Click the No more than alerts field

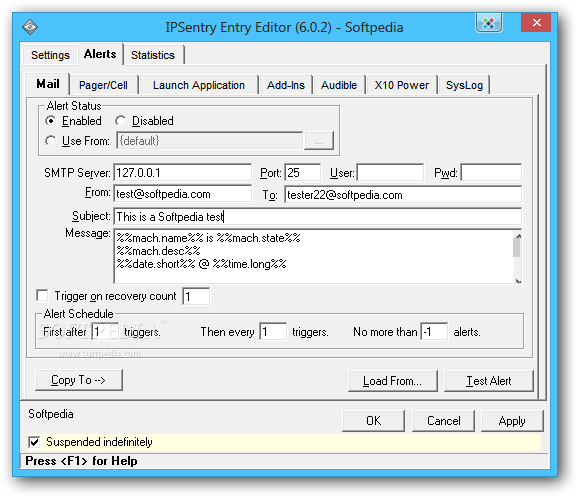(434, 331)
